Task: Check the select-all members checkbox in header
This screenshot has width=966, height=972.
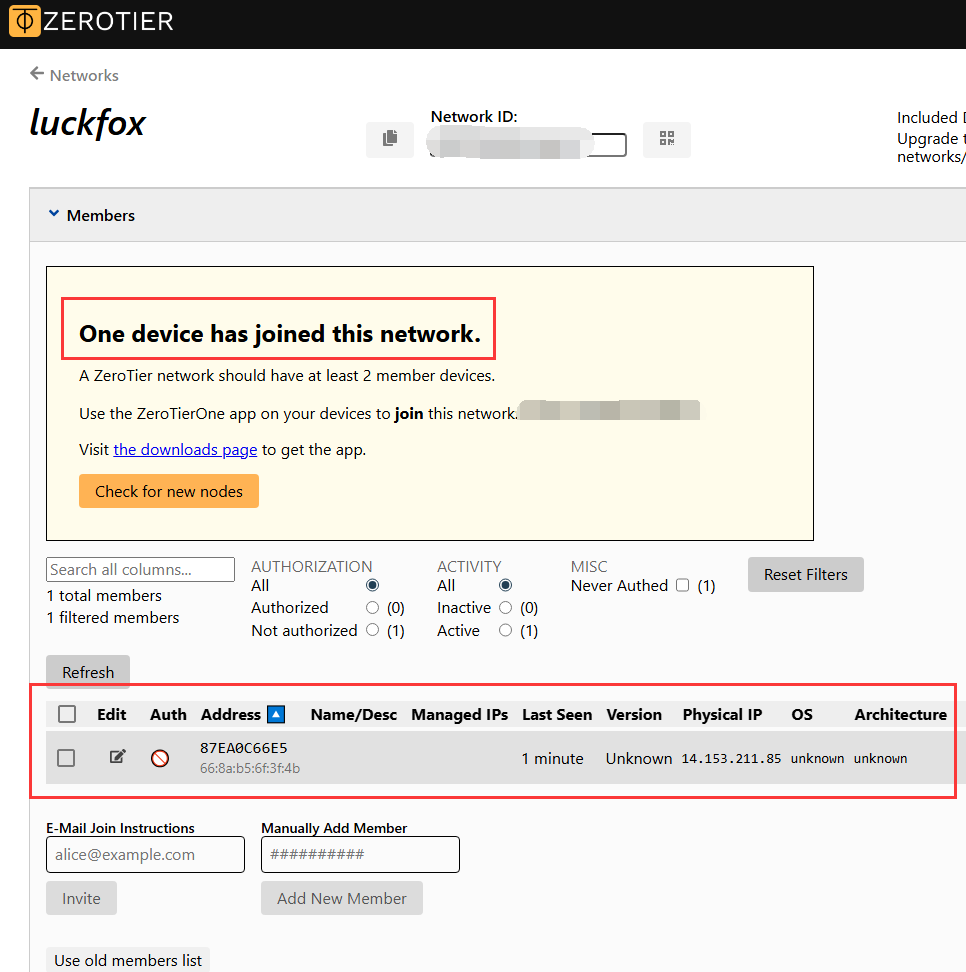Action: (x=67, y=714)
